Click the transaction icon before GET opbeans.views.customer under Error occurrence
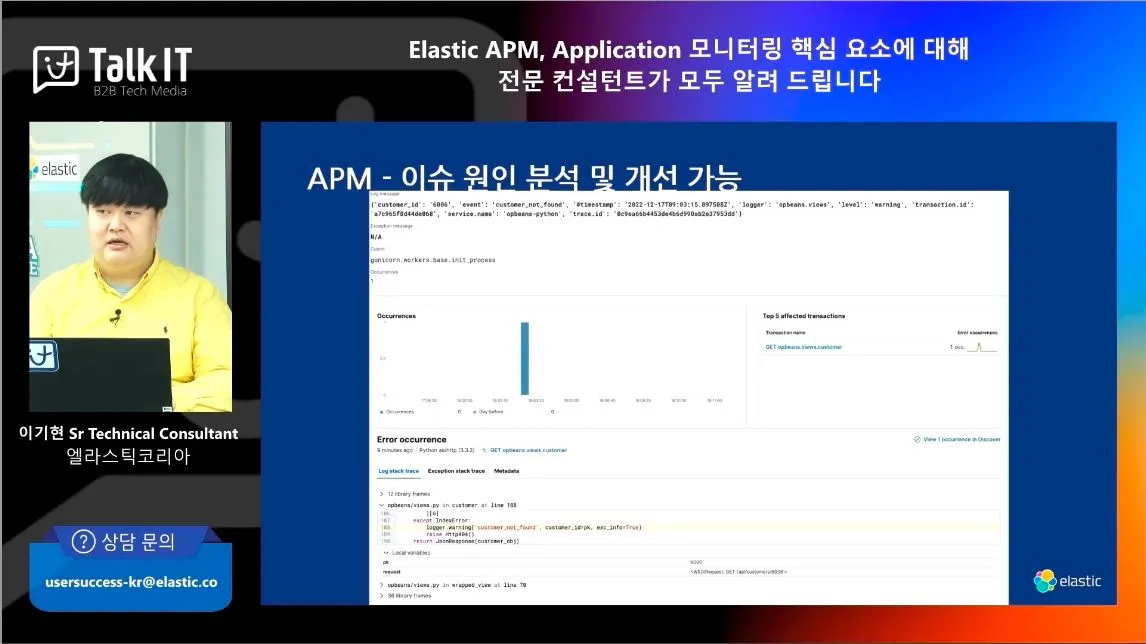Screen dimensions: 1146x644 [485, 450]
